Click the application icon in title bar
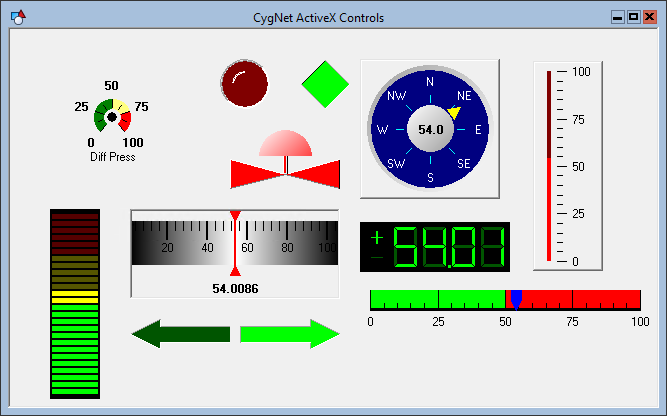The image size is (667, 416). pos(19,17)
